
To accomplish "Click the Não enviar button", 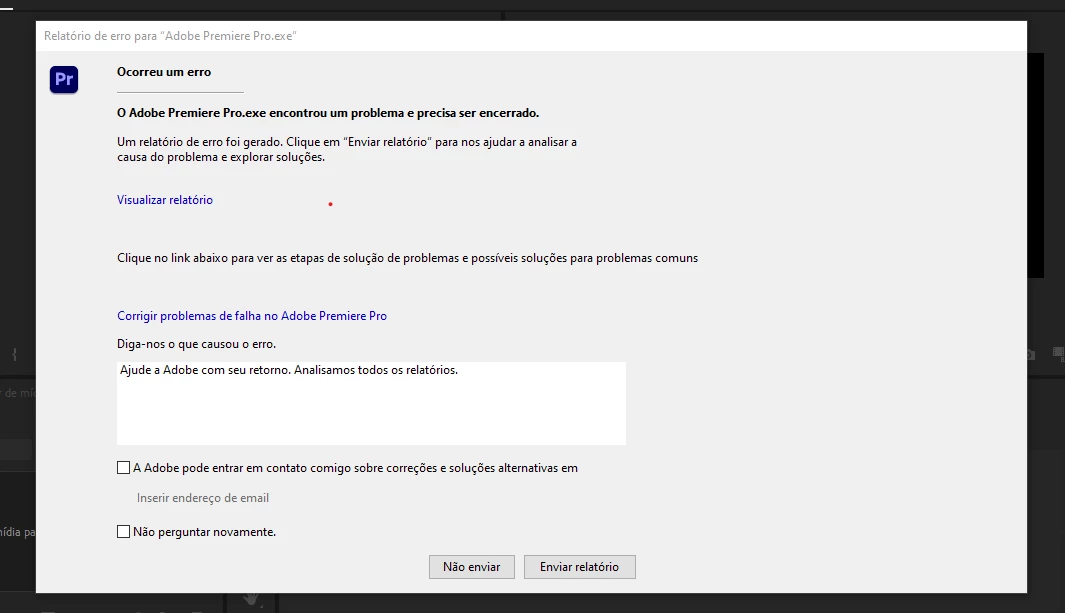I will tap(471, 567).
